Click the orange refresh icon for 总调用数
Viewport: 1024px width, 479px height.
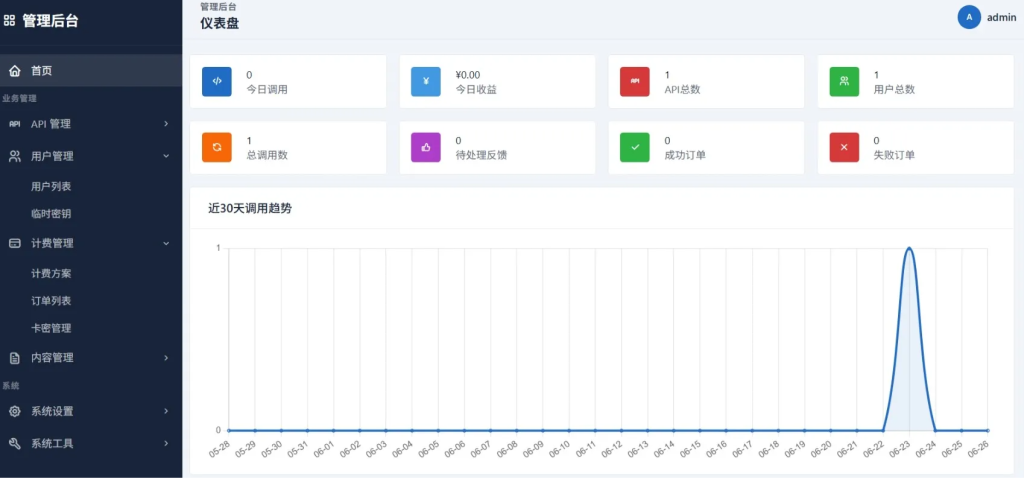tap(217, 147)
